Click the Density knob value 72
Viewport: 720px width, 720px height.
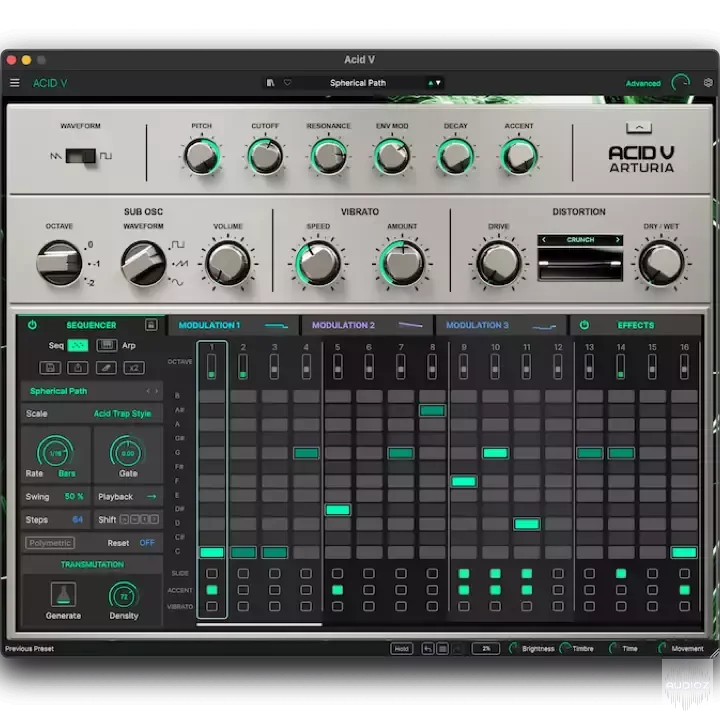(124, 596)
